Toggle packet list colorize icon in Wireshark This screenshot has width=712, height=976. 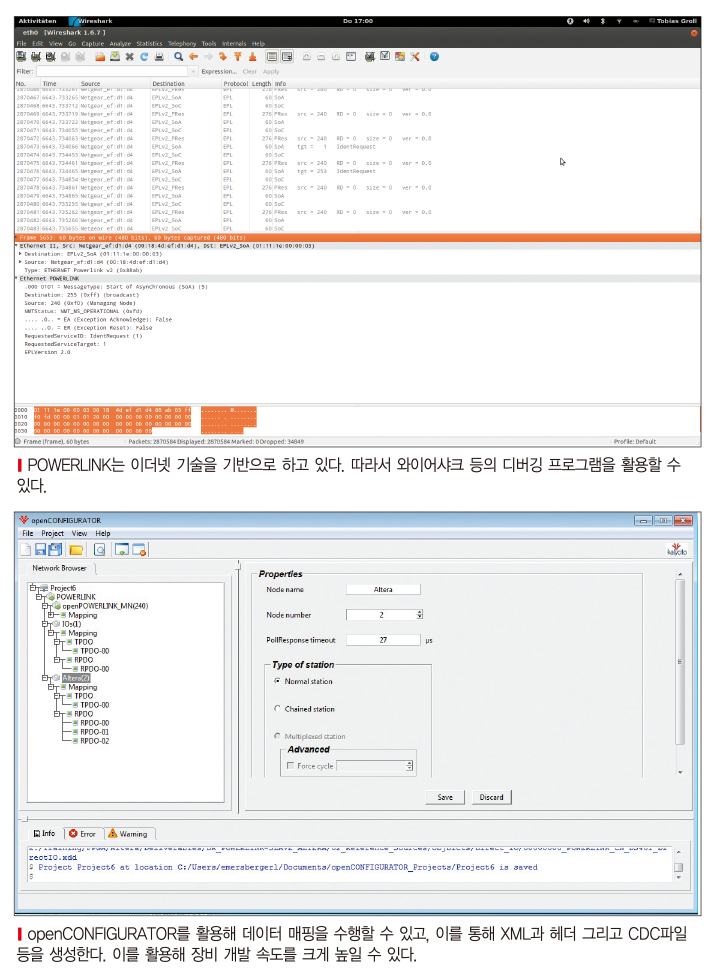click(x=272, y=57)
